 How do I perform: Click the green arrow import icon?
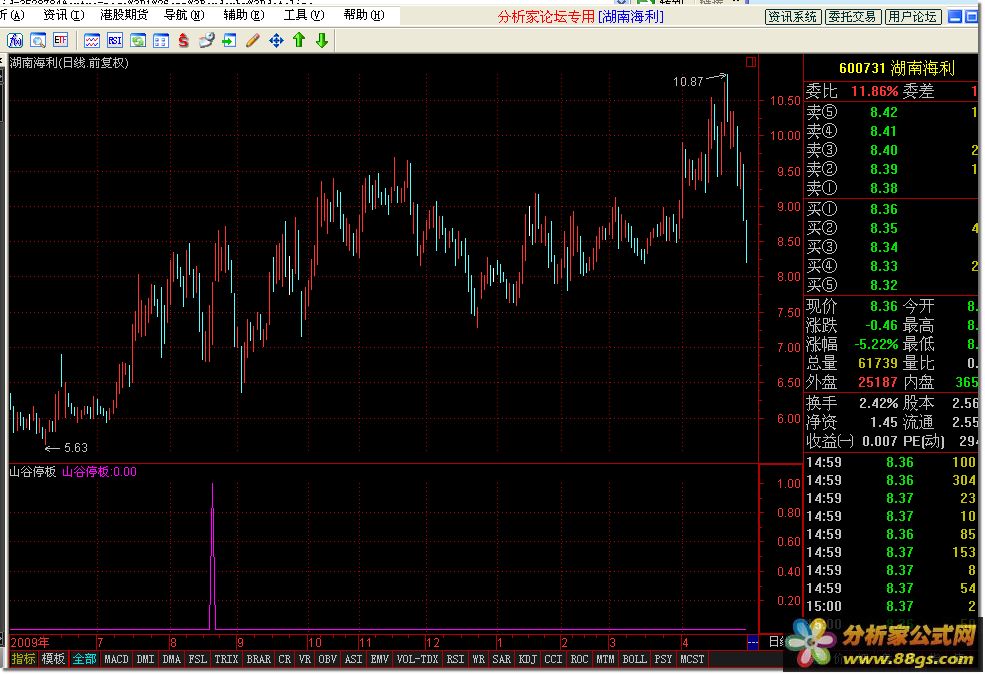229,41
